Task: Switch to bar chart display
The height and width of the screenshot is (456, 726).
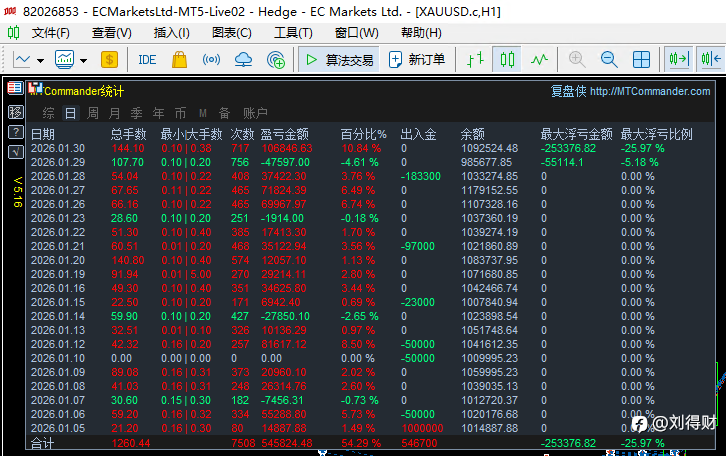Action: (x=475, y=59)
